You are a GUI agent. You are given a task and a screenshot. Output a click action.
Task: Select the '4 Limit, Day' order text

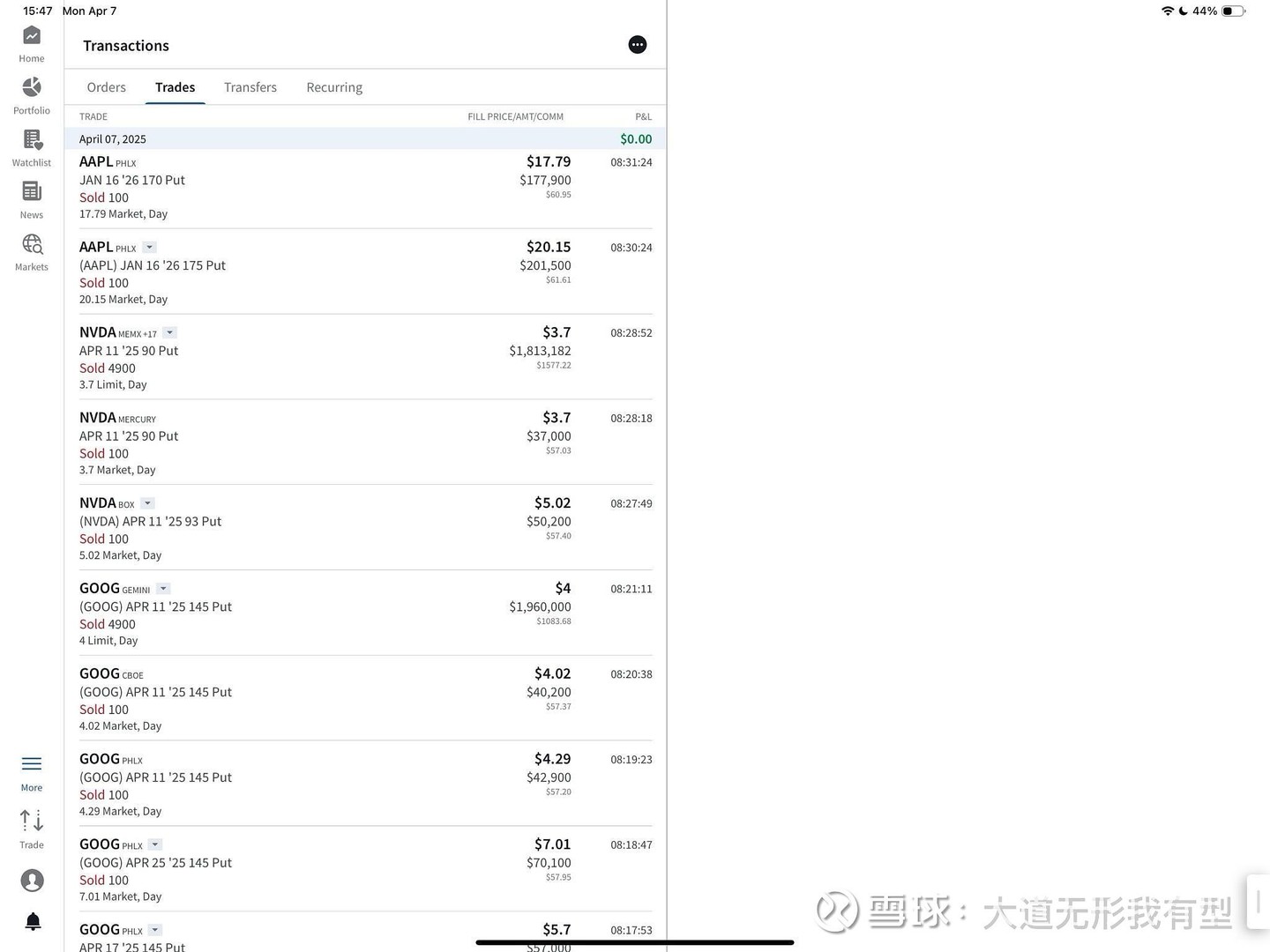coord(108,641)
